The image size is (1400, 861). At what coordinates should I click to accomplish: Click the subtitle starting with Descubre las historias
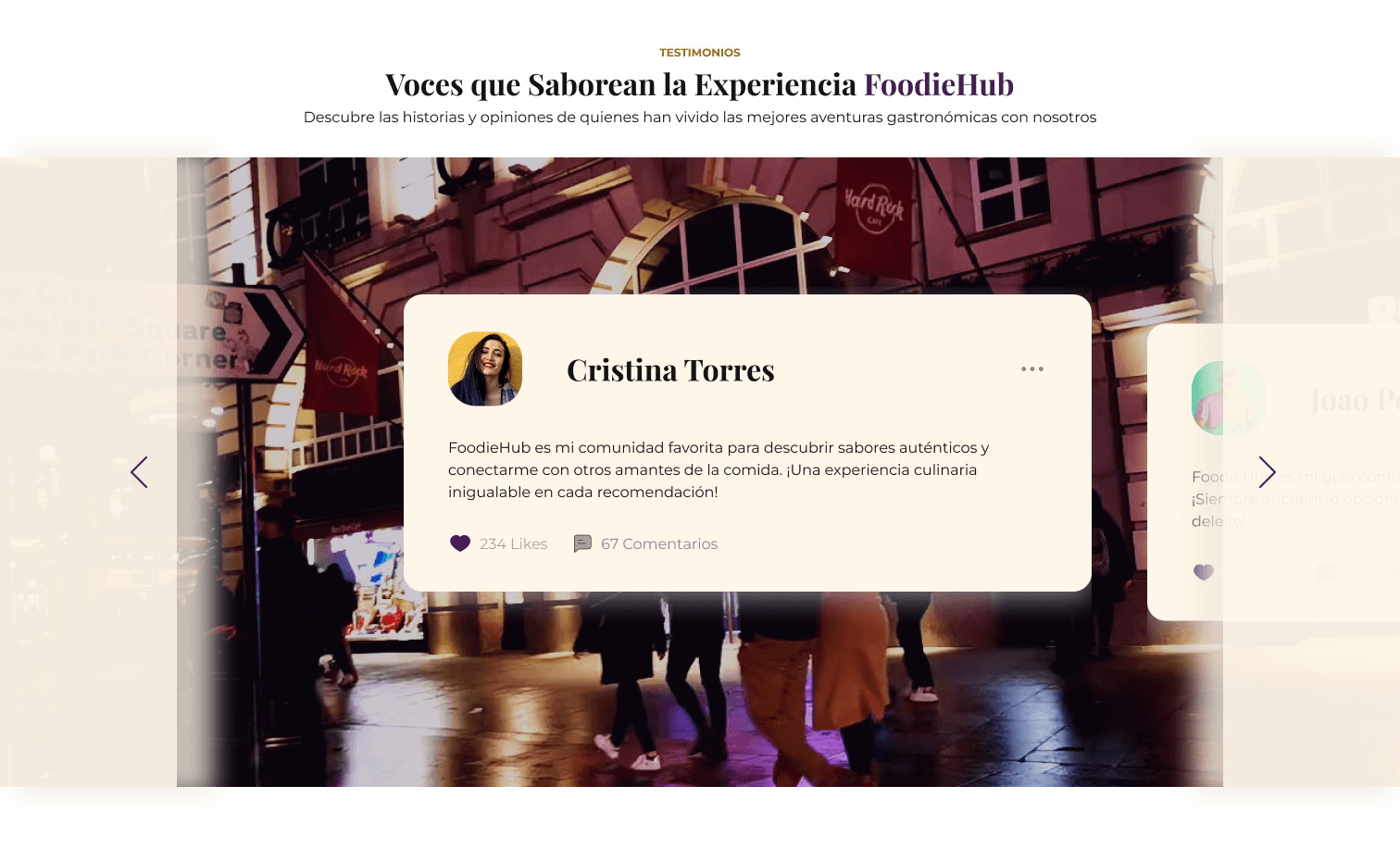(x=700, y=117)
